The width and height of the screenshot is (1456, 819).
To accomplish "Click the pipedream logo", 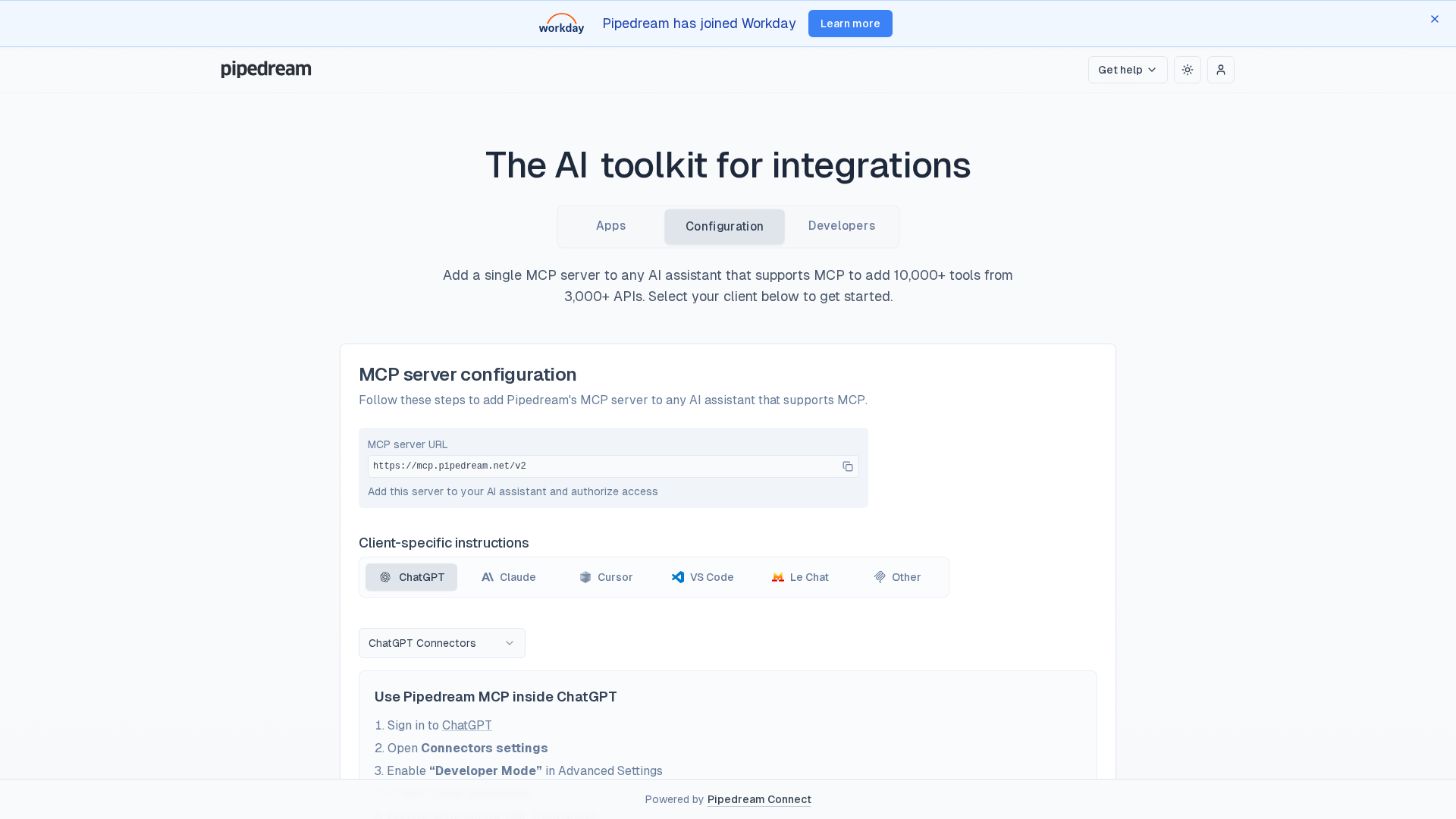I will pyautogui.click(x=265, y=69).
